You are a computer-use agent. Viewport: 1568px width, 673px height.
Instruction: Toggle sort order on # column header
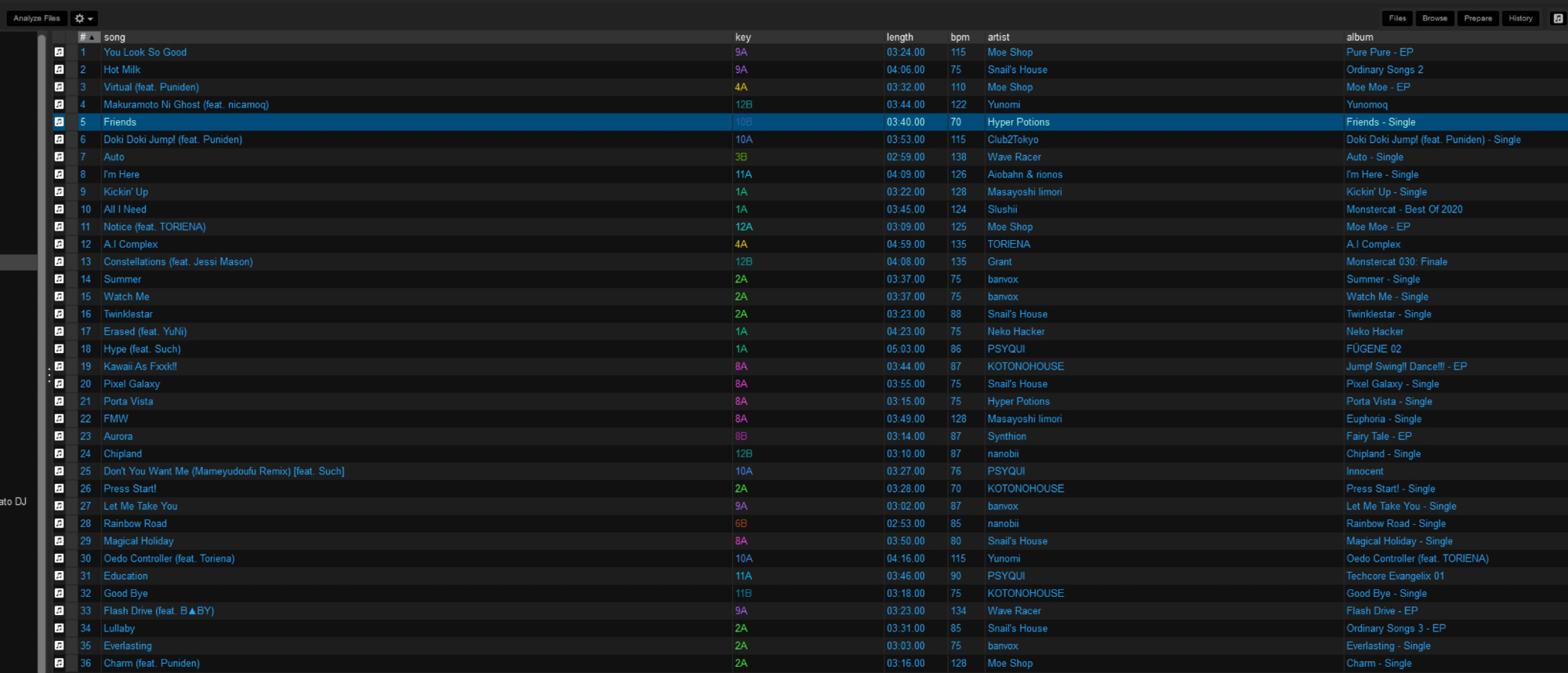point(88,37)
